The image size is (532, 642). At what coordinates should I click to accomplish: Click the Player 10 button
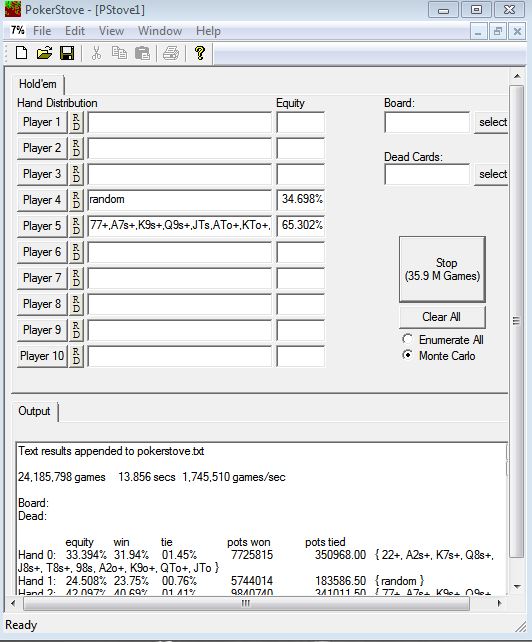(x=42, y=356)
